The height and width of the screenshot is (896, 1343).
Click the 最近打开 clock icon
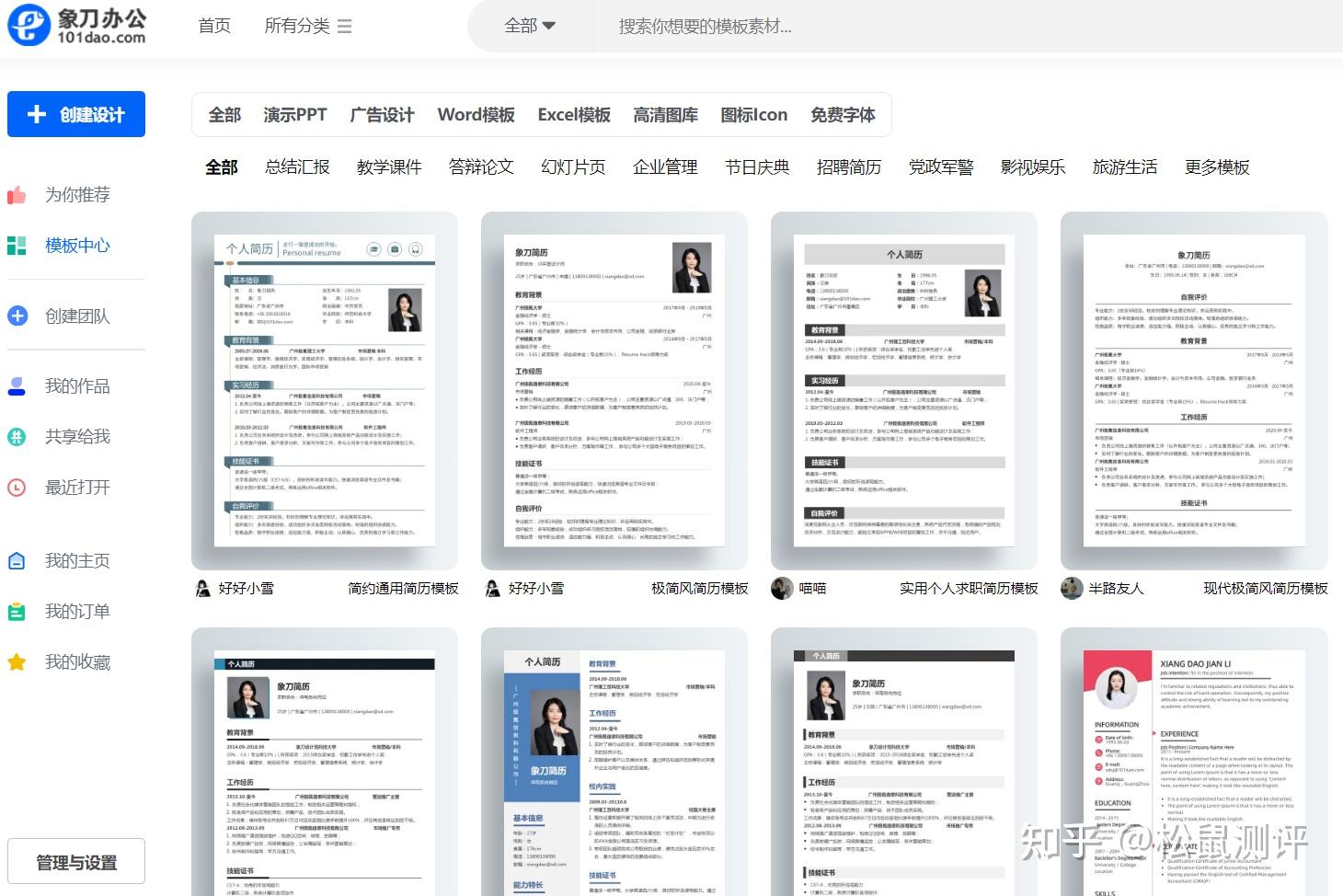click(17, 488)
